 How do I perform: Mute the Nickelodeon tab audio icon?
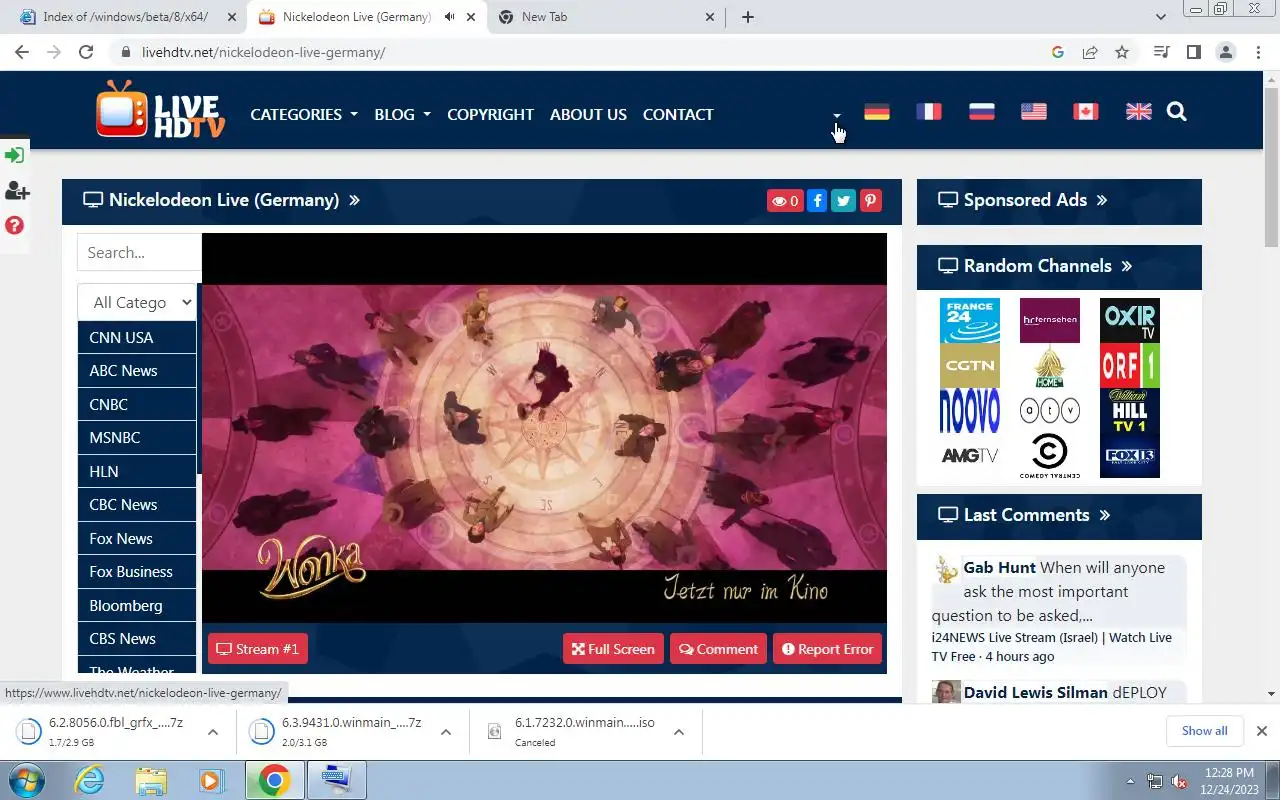tap(449, 17)
